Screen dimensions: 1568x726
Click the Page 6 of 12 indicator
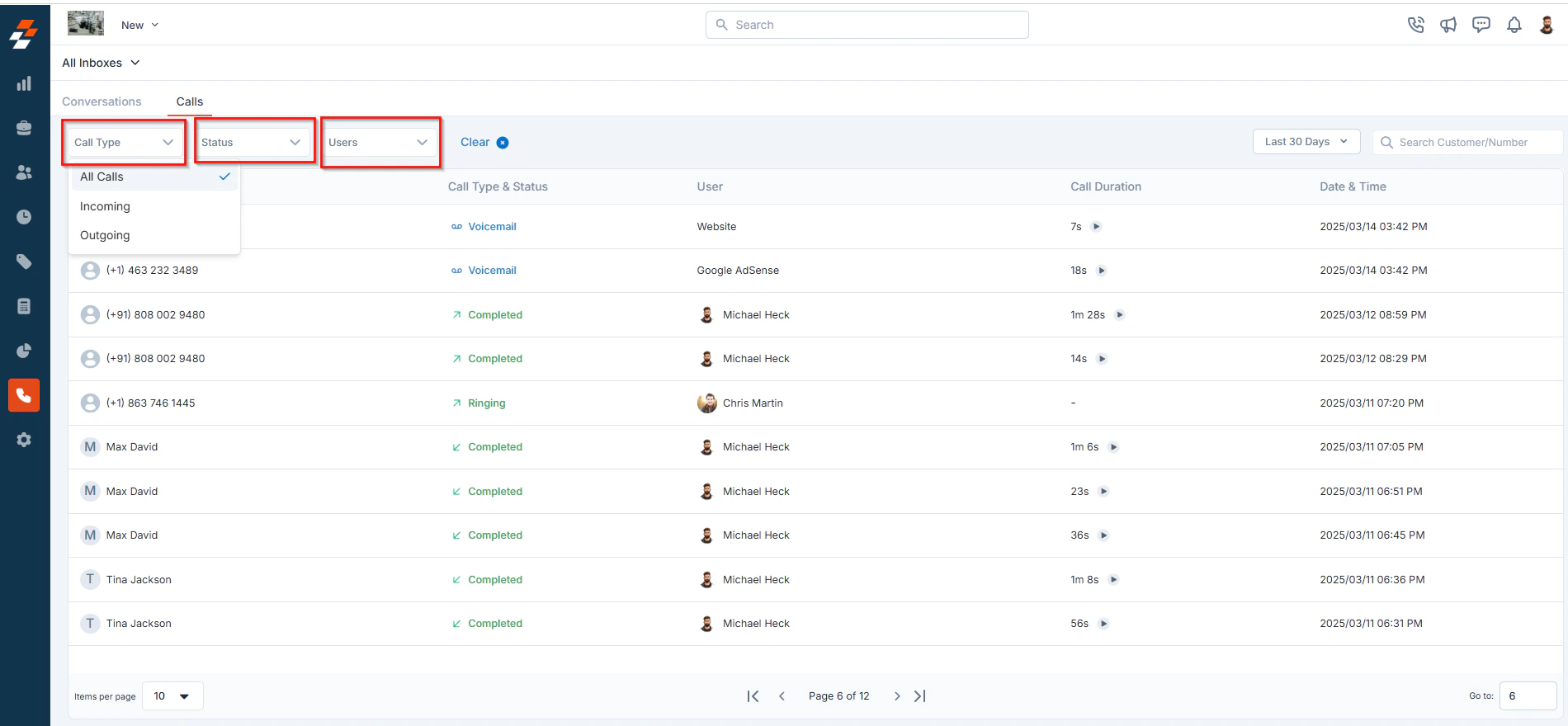[x=838, y=696]
